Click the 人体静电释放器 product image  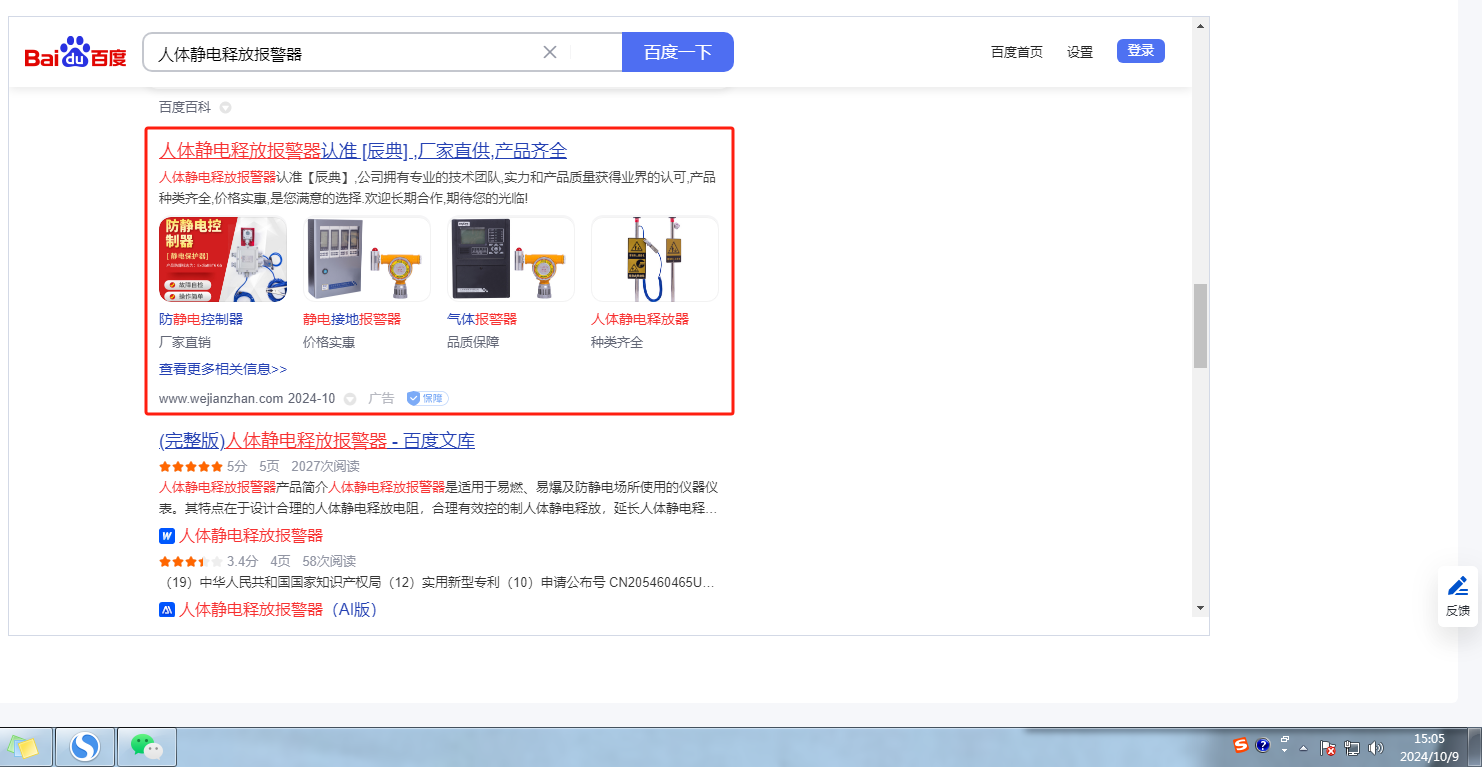click(655, 259)
